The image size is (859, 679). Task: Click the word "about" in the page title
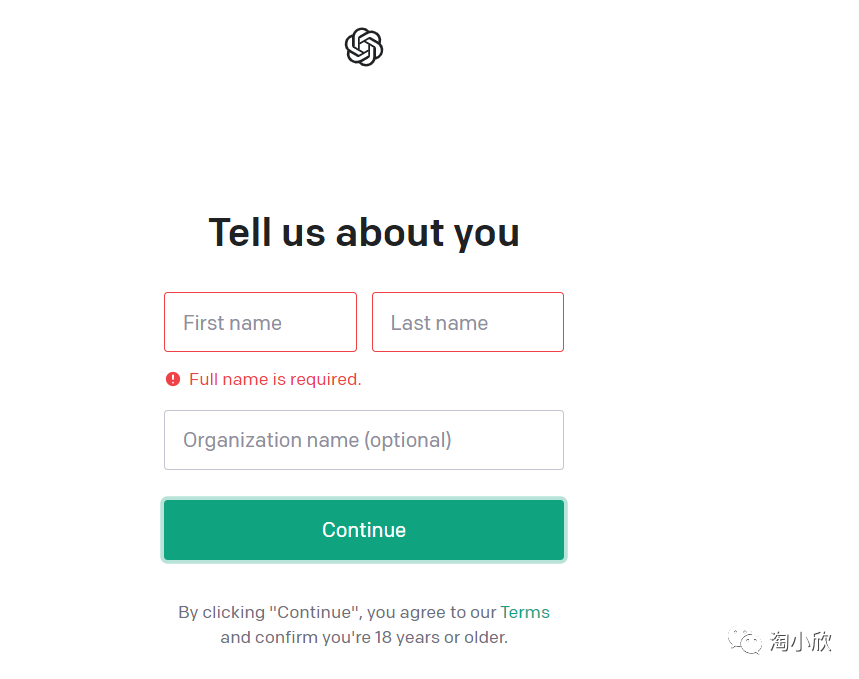pyautogui.click(x=390, y=232)
